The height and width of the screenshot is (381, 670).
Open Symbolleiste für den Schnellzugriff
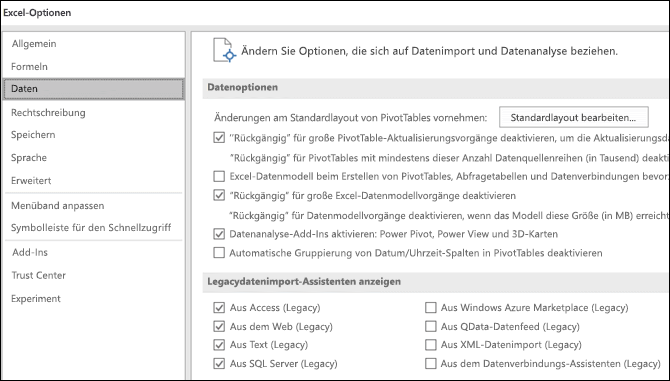pos(91,227)
